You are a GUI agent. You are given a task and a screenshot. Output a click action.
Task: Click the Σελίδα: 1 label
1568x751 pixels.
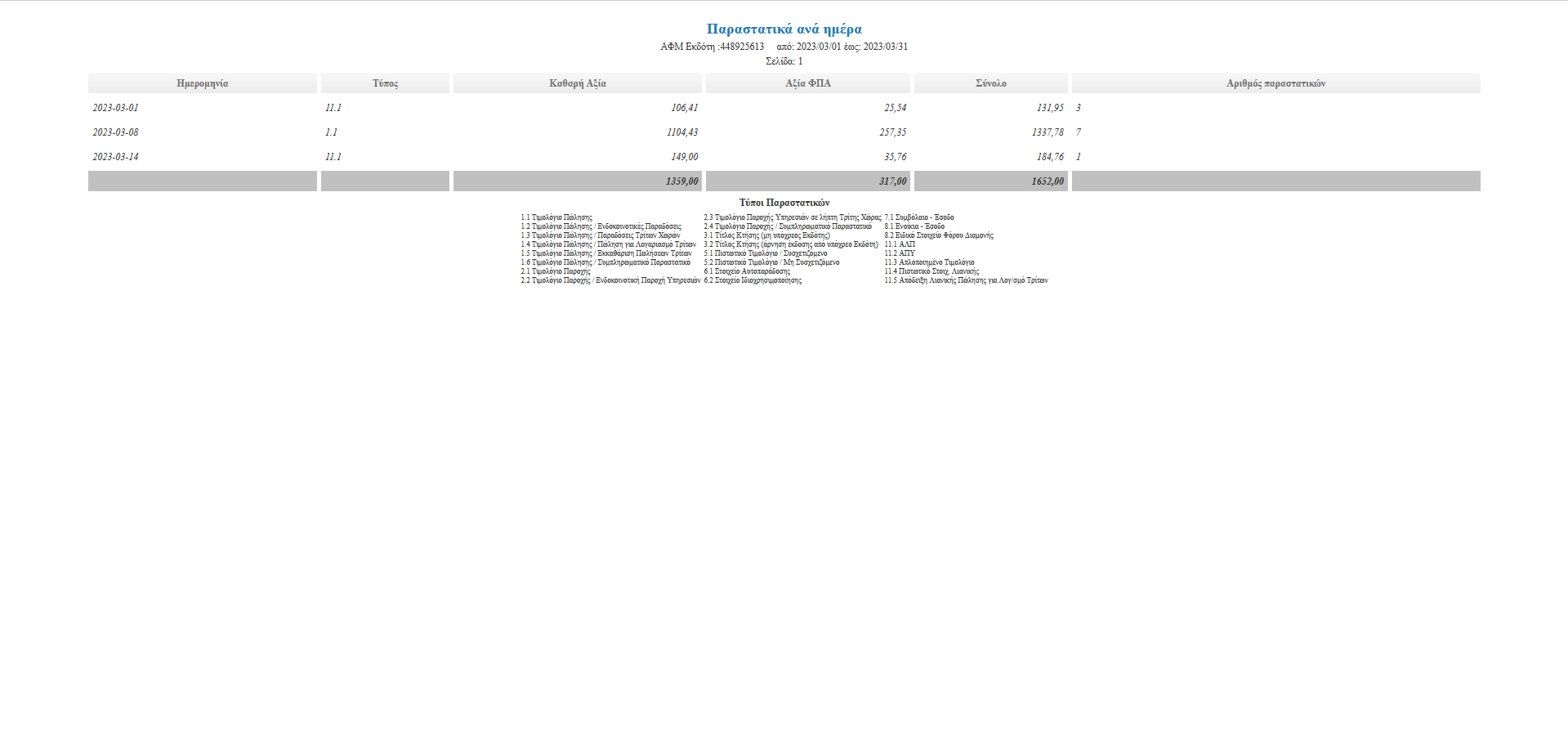[x=784, y=60]
